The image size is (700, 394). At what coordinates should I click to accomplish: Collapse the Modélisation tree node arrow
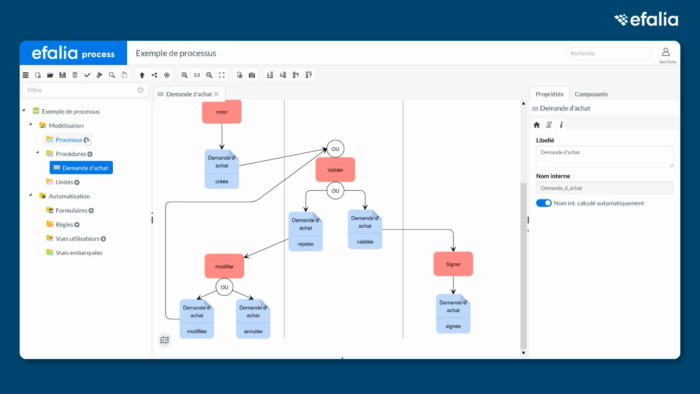(x=31, y=124)
